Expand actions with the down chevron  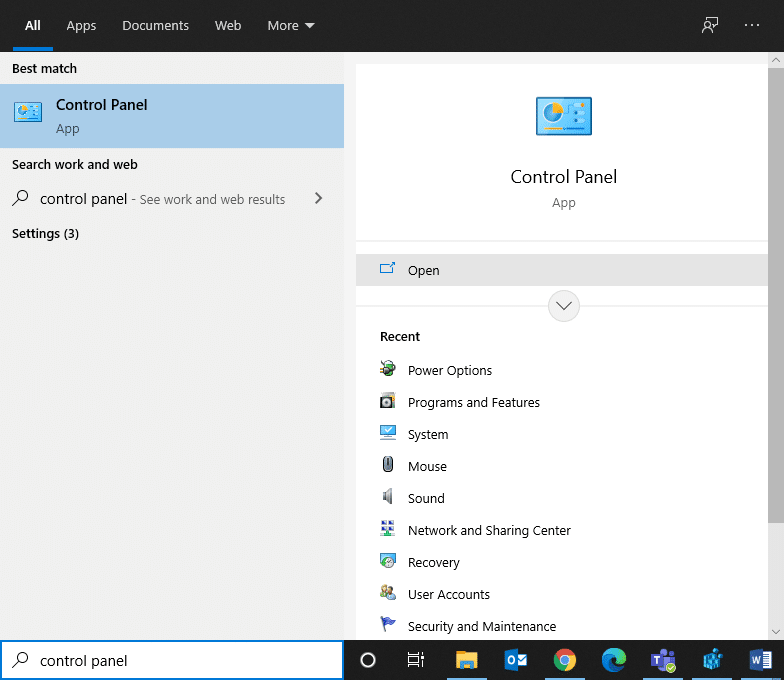click(x=564, y=306)
